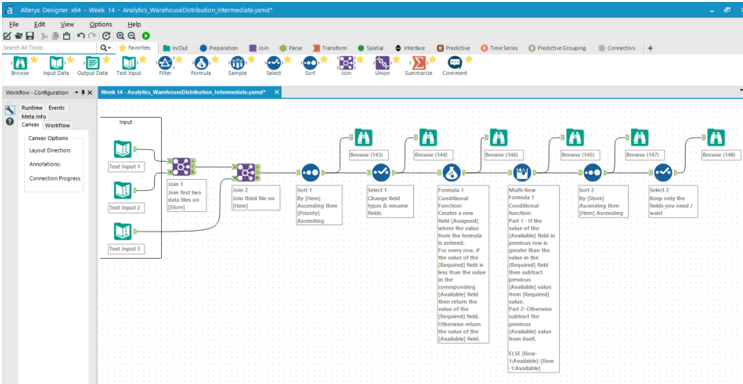The height and width of the screenshot is (384, 743).
Task: Open the Browse (143) tool node
Action: pyautogui.click(x=363, y=137)
